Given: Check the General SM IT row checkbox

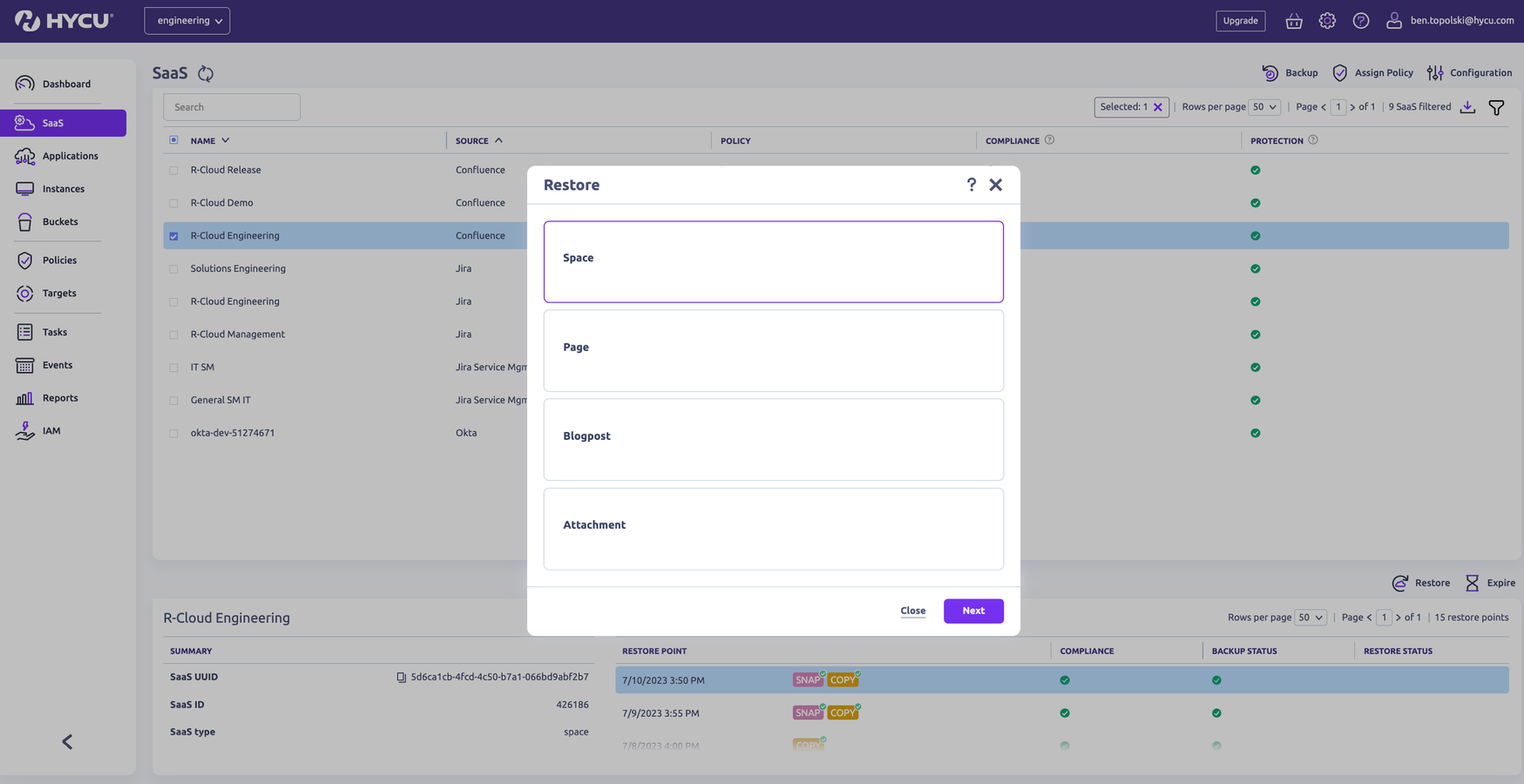Looking at the screenshot, I should 173,401.
